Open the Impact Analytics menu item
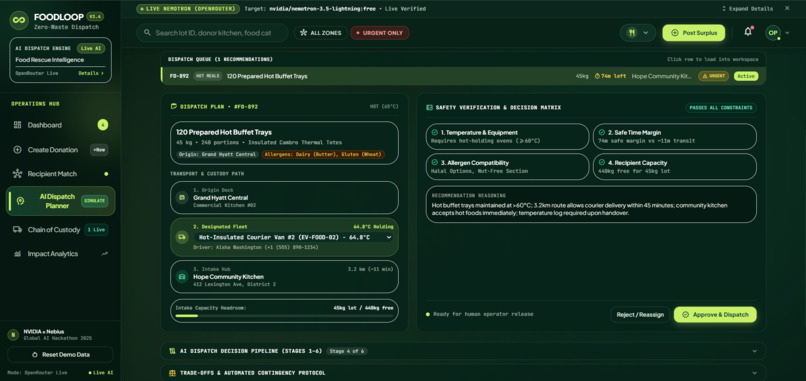806x381 pixels. (60, 254)
